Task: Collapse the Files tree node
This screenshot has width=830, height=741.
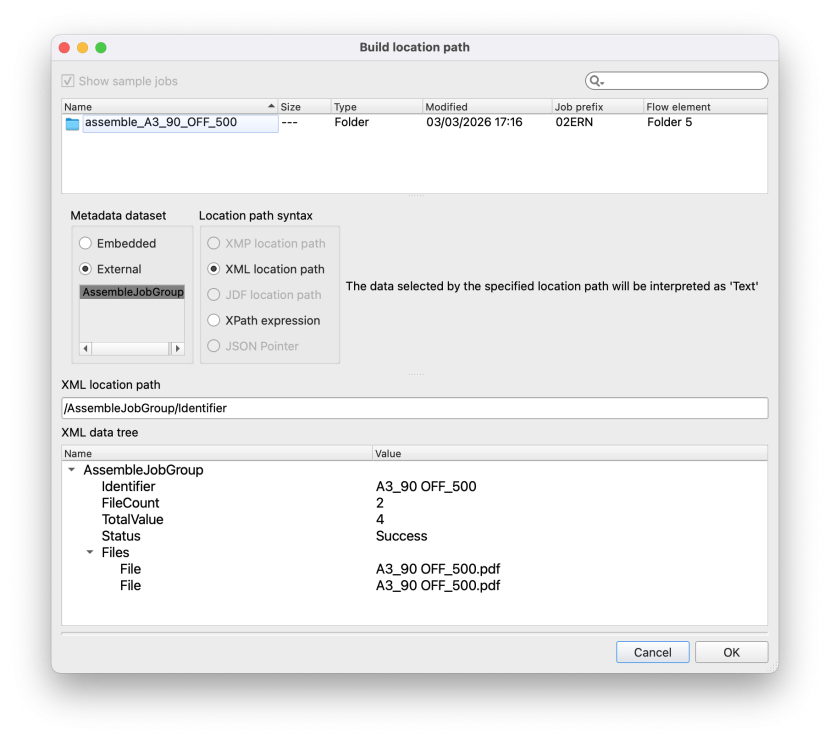Action: pos(90,552)
